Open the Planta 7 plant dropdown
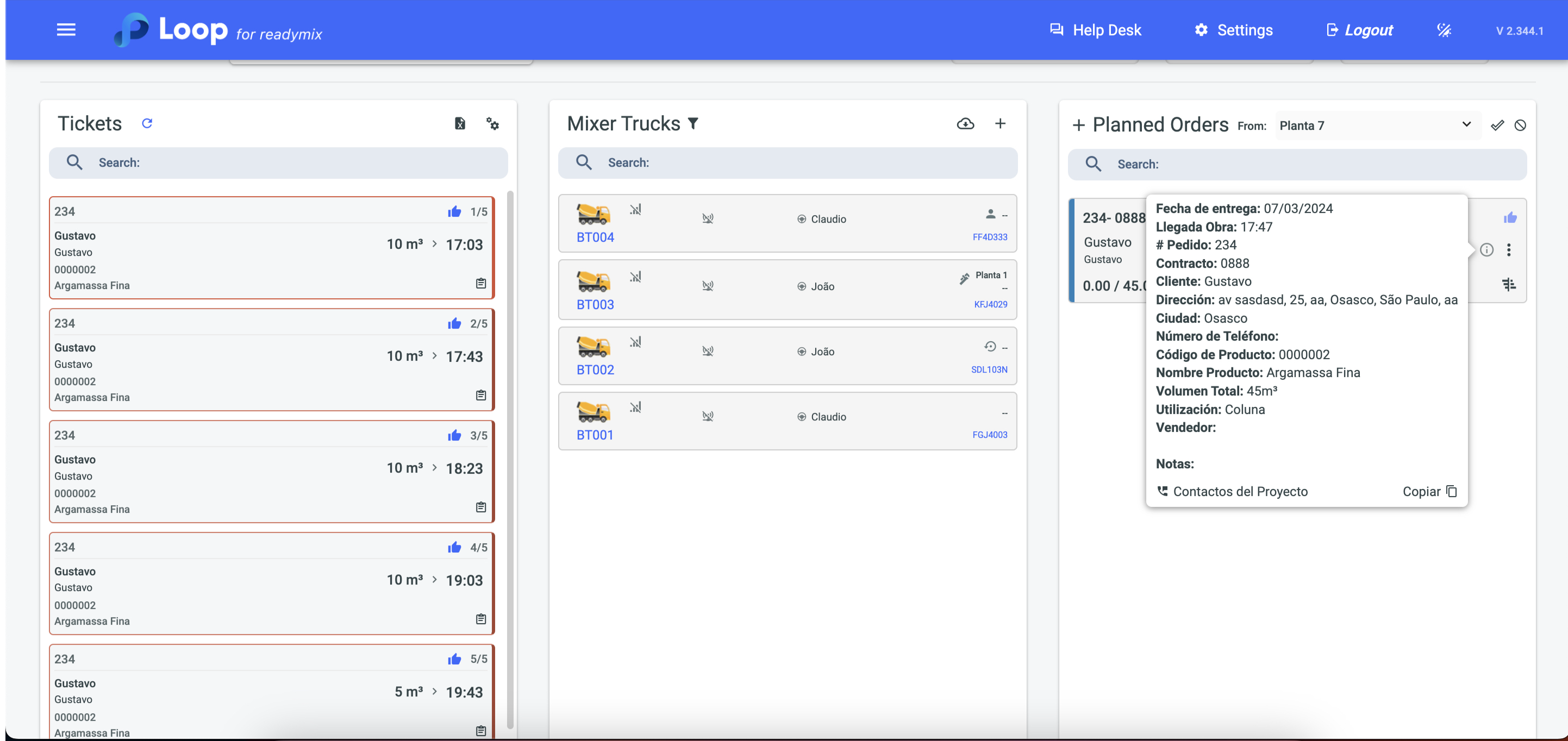 [1377, 125]
